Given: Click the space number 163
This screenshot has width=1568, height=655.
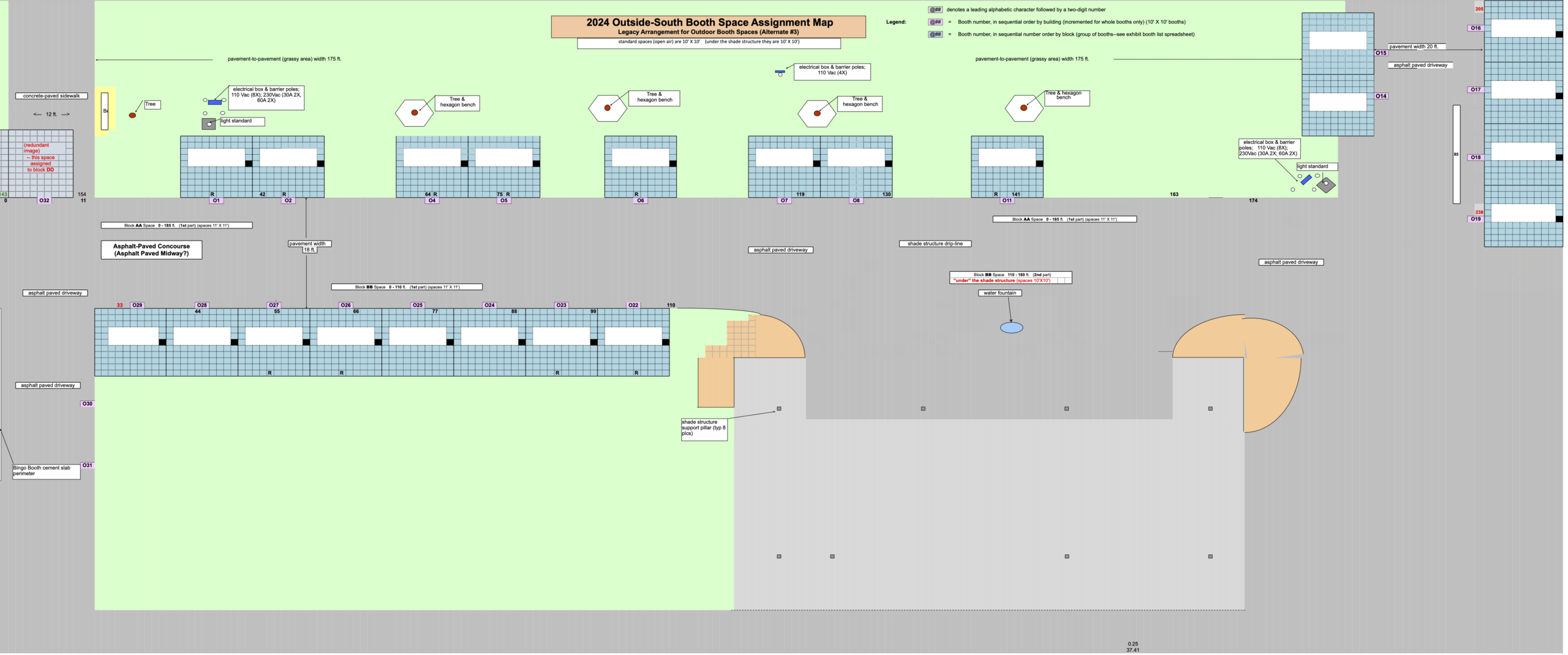Looking at the screenshot, I should pyautogui.click(x=1174, y=195).
